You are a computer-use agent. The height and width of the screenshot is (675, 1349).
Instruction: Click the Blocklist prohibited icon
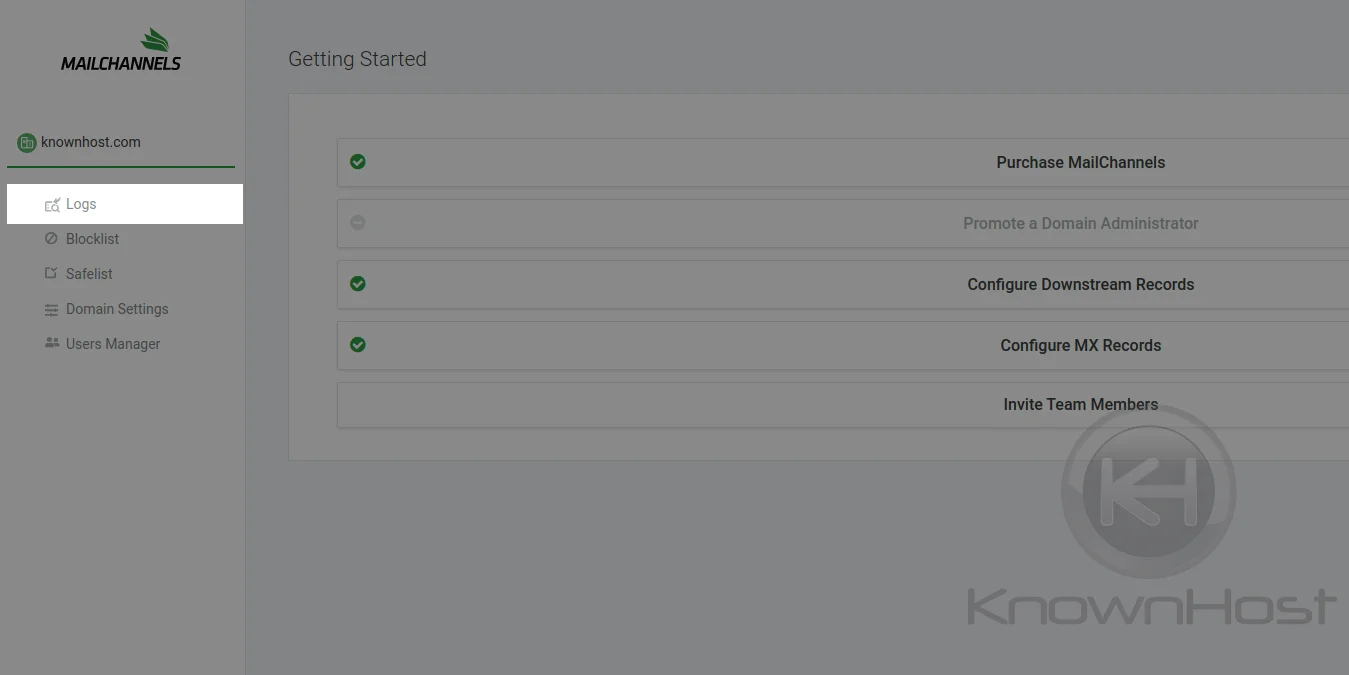pyautogui.click(x=52, y=239)
